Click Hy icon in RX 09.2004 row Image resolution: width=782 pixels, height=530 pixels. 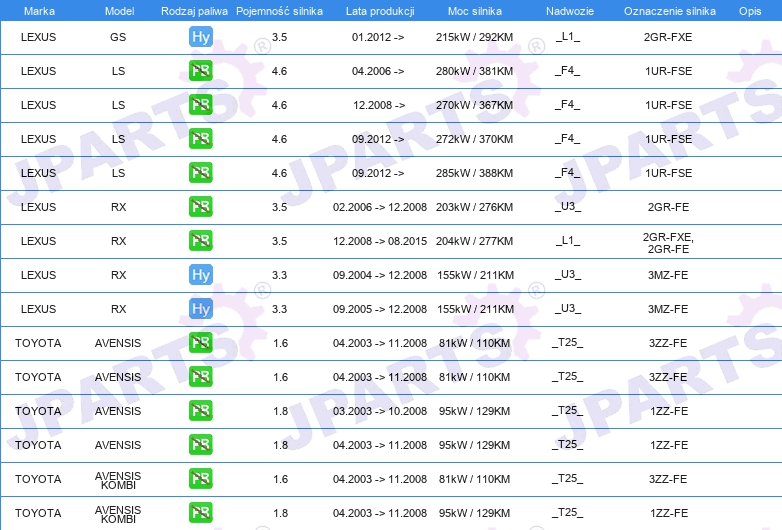(201, 275)
